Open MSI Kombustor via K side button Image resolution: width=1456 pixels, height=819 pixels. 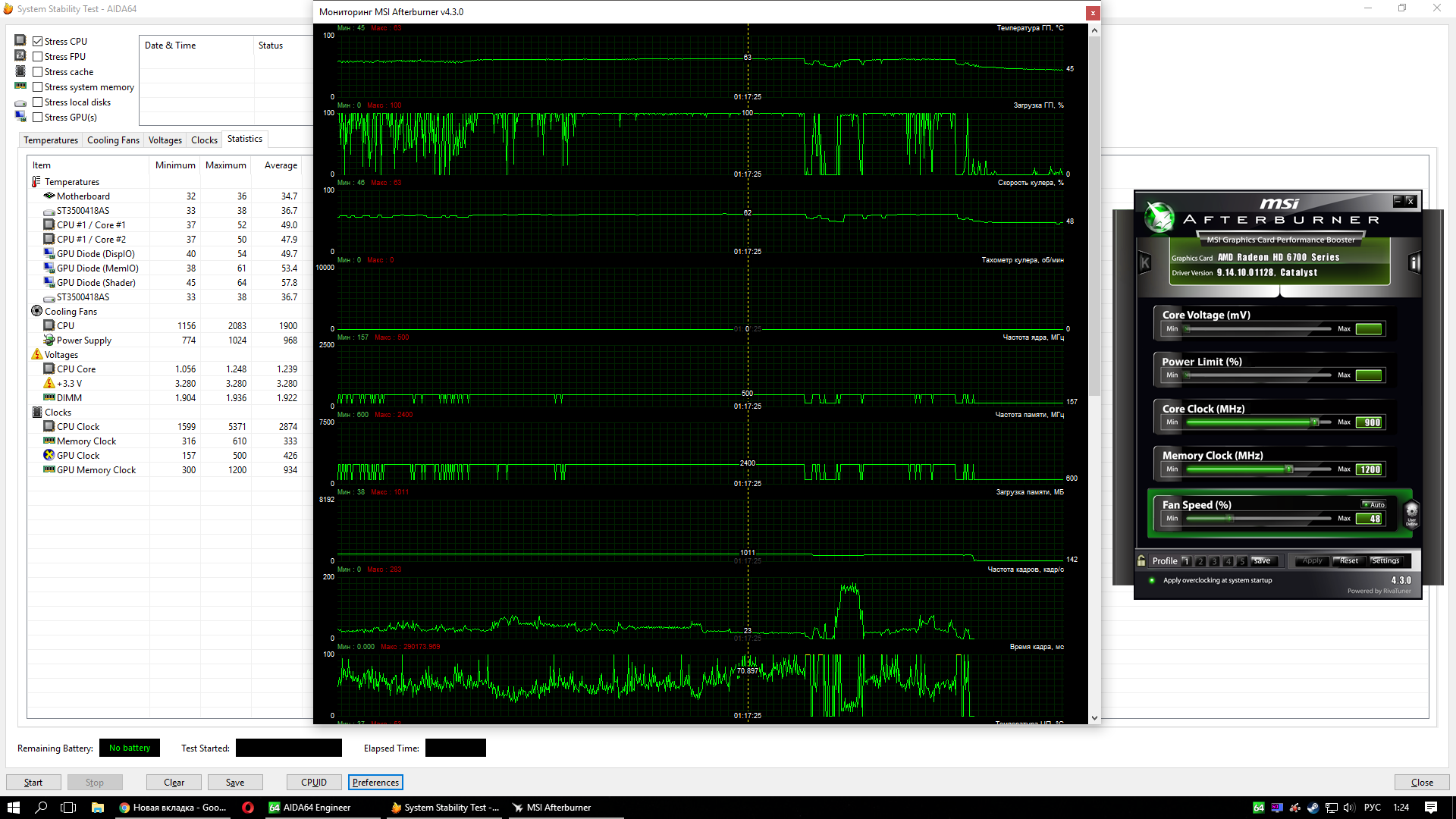pyautogui.click(x=1145, y=263)
